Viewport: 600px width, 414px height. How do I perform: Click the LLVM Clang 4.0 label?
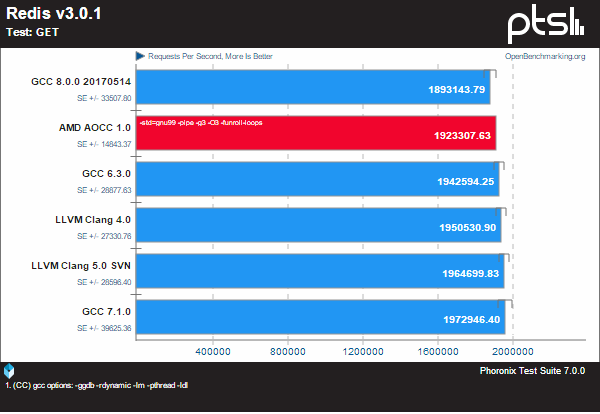(x=93, y=220)
